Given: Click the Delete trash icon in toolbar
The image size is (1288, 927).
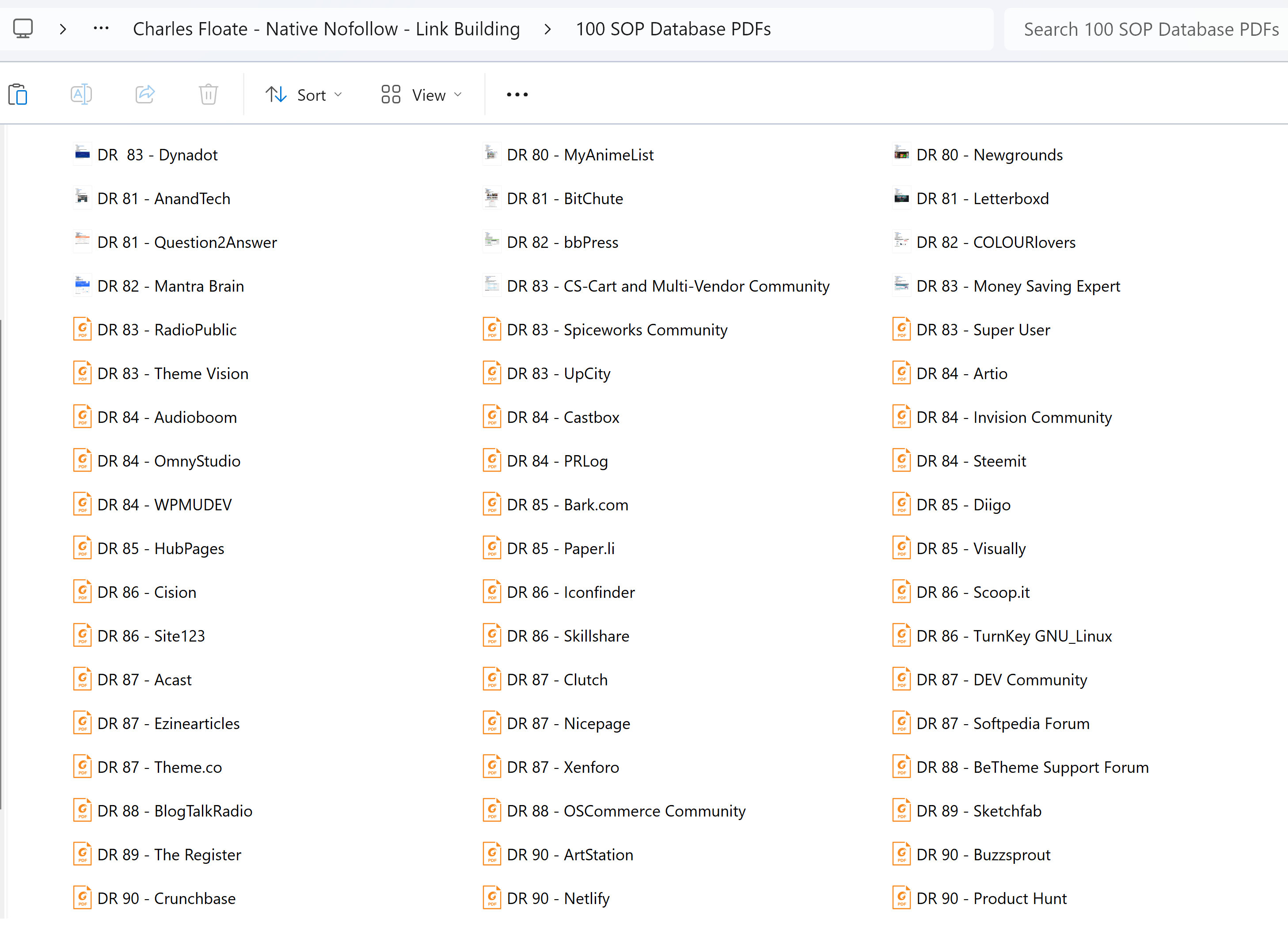Looking at the screenshot, I should pyautogui.click(x=209, y=94).
